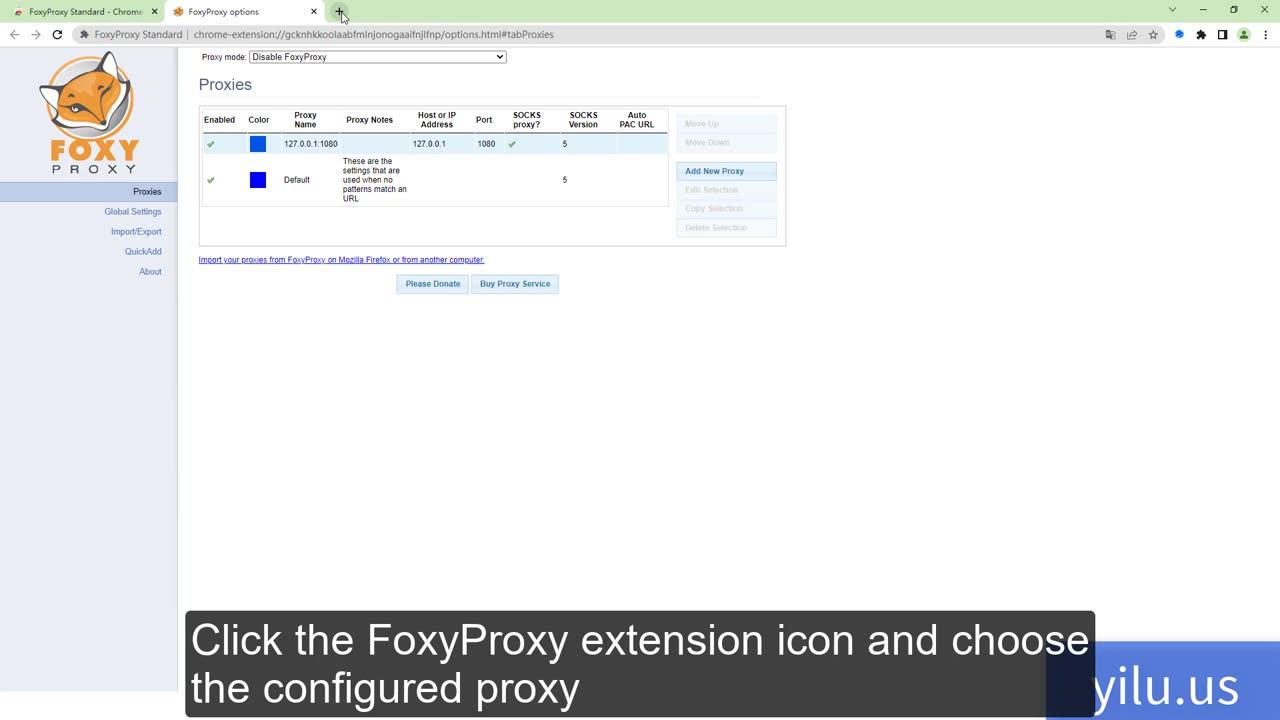Image resolution: width=1280 pixels, height=720 pixels.
Task: Click the Move Down button
Action: (x=726, y=143)
